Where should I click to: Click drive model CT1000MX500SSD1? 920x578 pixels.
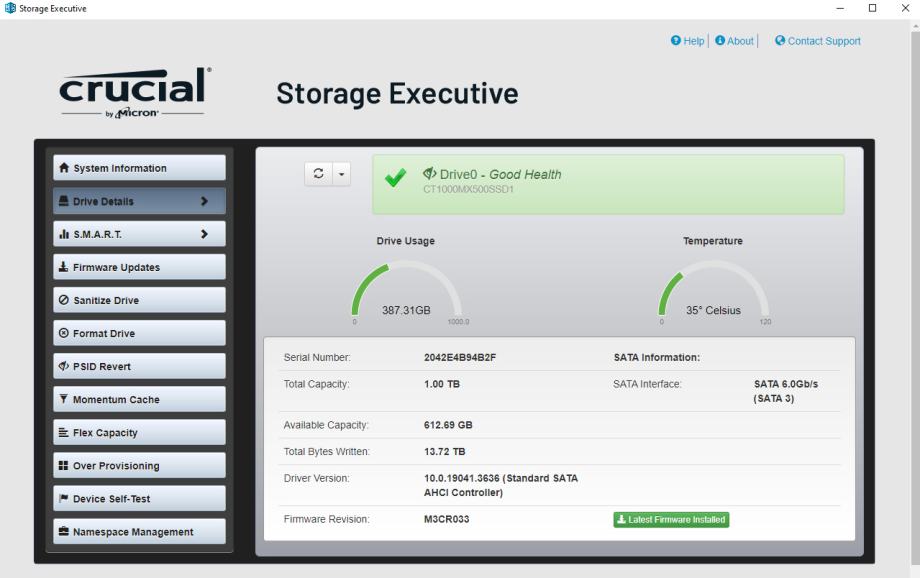[x=468, y=189]
